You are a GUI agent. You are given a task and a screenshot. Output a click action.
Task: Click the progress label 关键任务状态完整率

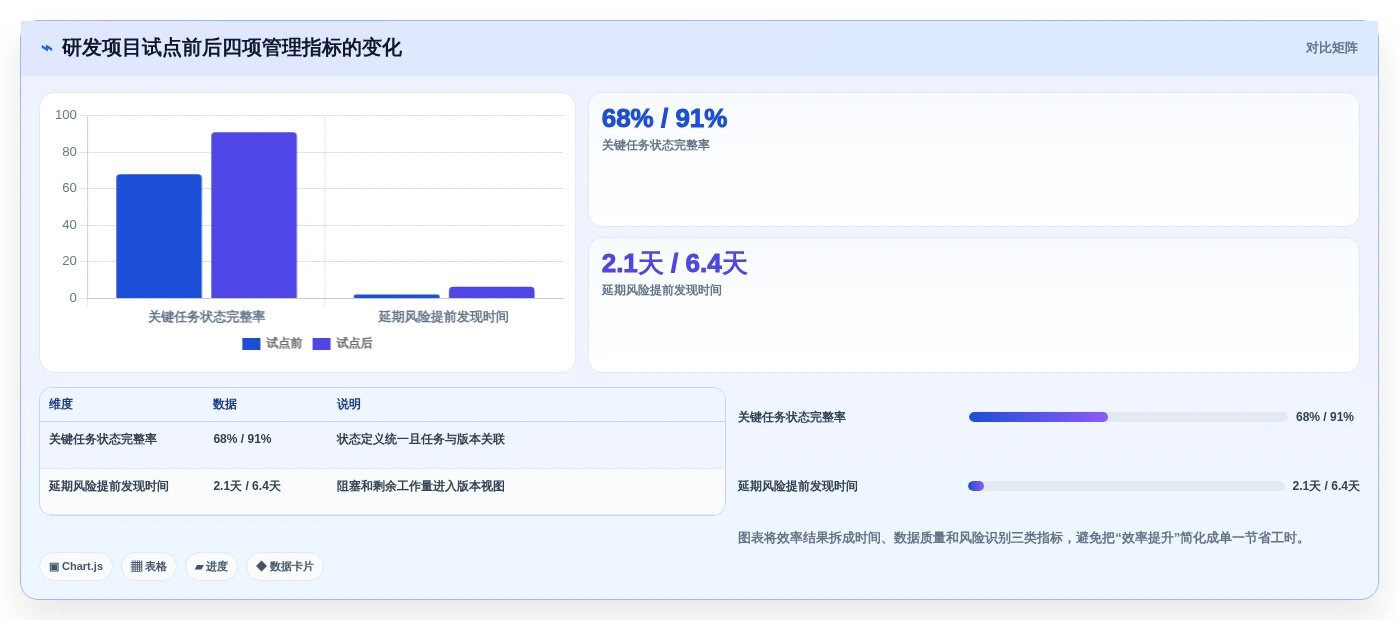pos(792,417)
